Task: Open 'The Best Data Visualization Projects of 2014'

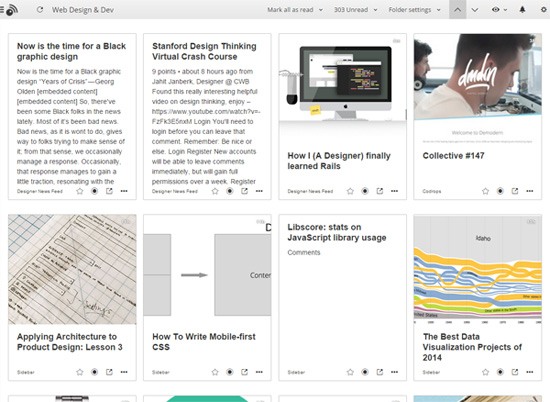Action: point(472,347)
